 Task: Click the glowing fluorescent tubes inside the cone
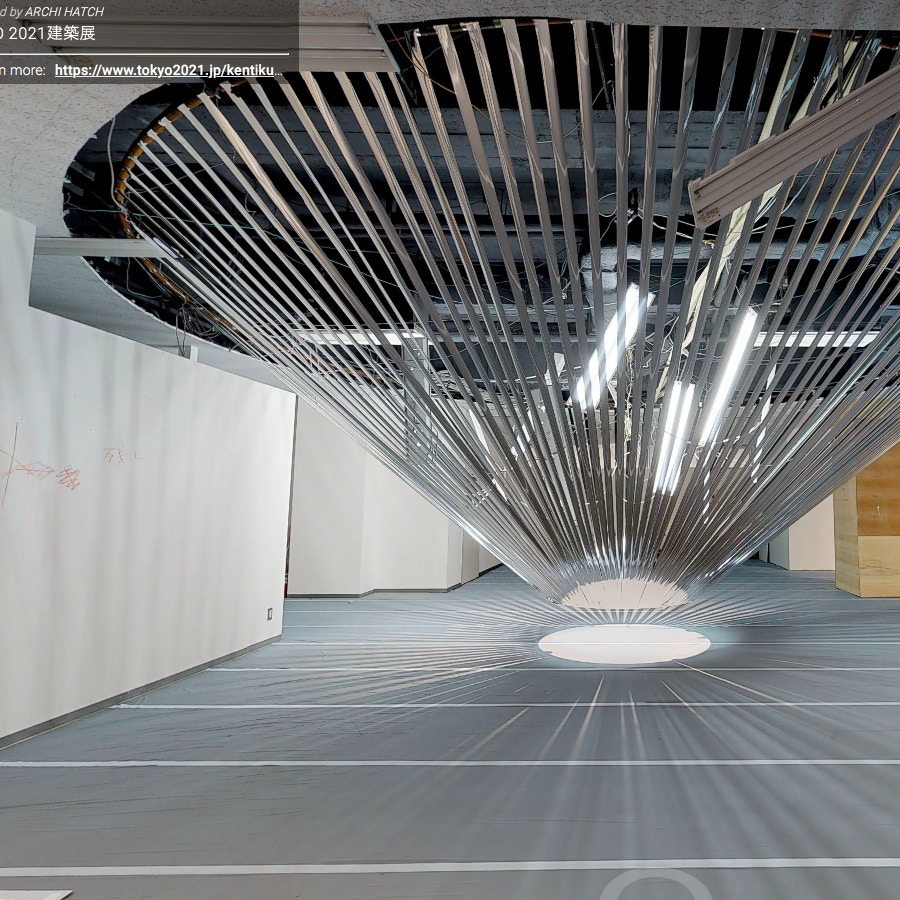(x=610, y=345)
